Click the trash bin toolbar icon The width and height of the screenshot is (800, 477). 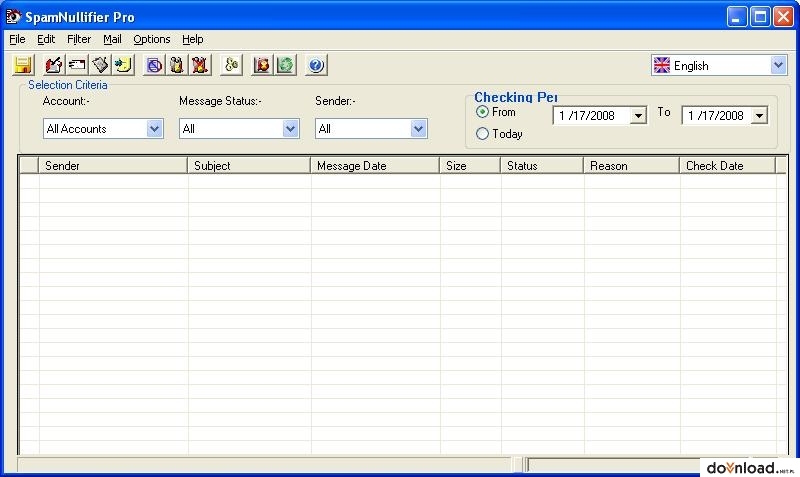pos(177,65)
